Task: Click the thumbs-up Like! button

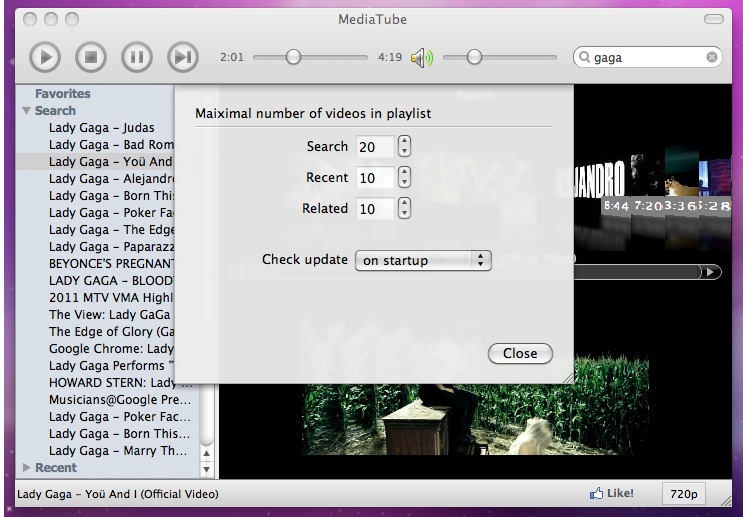Action: point(612,493)
